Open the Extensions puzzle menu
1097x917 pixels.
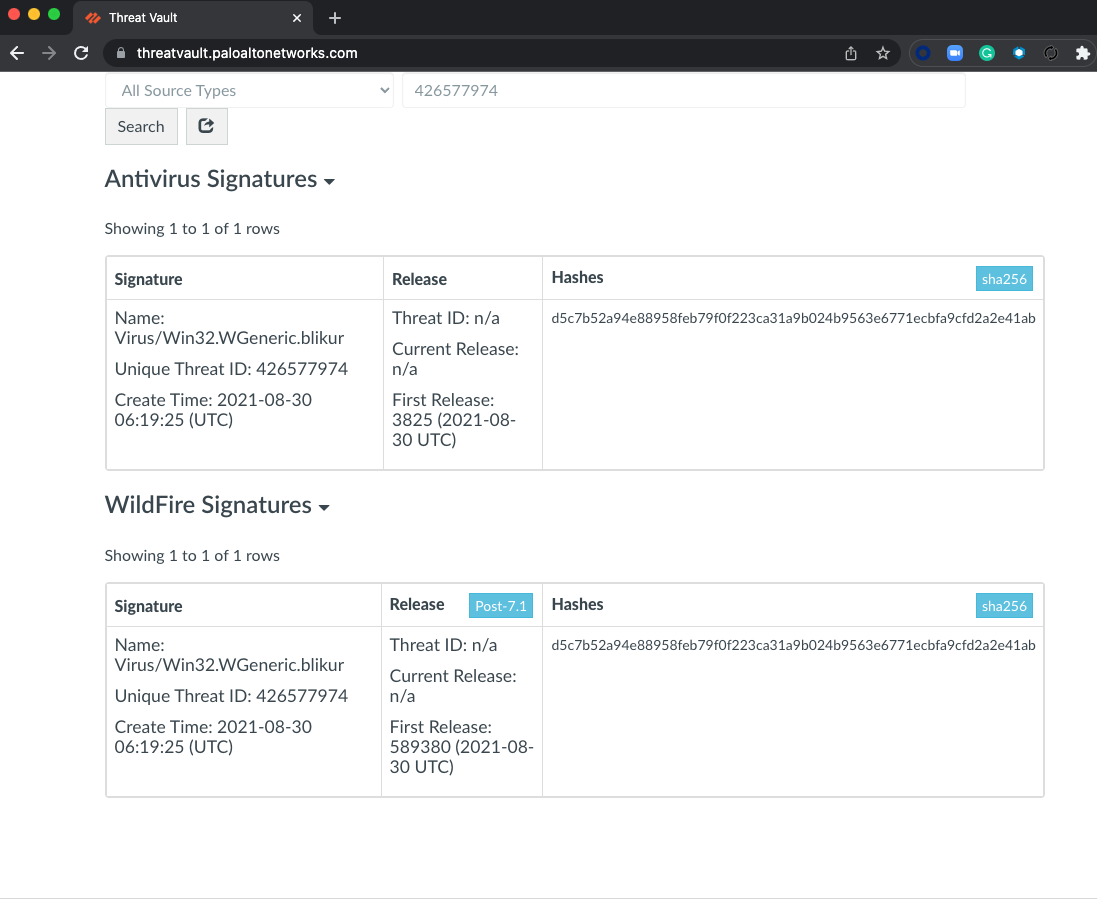[x=1082, y=53]
